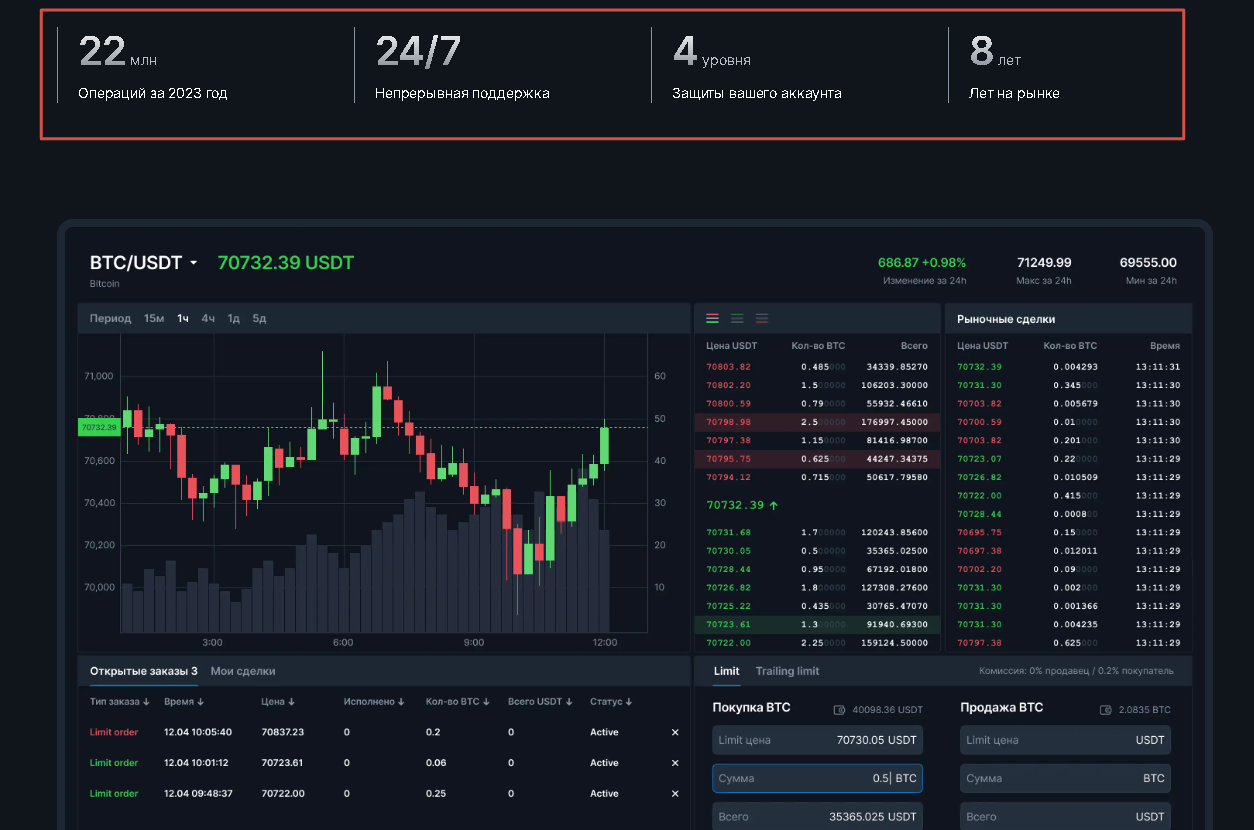Select ask row priced 70802.20
Screen dimensions: 1254x830
click(817, 385)
